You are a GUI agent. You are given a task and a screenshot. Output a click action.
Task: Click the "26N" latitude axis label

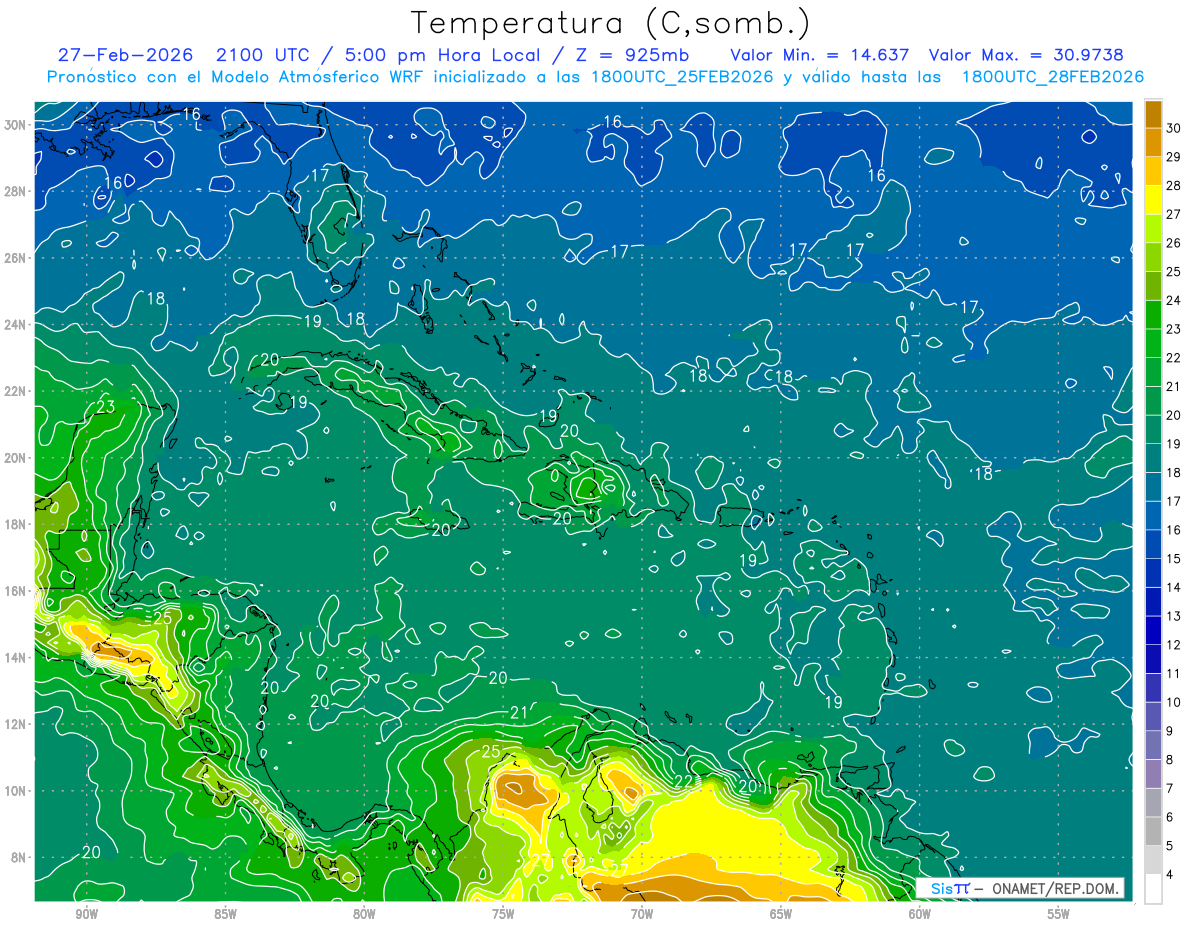(16, 258)
